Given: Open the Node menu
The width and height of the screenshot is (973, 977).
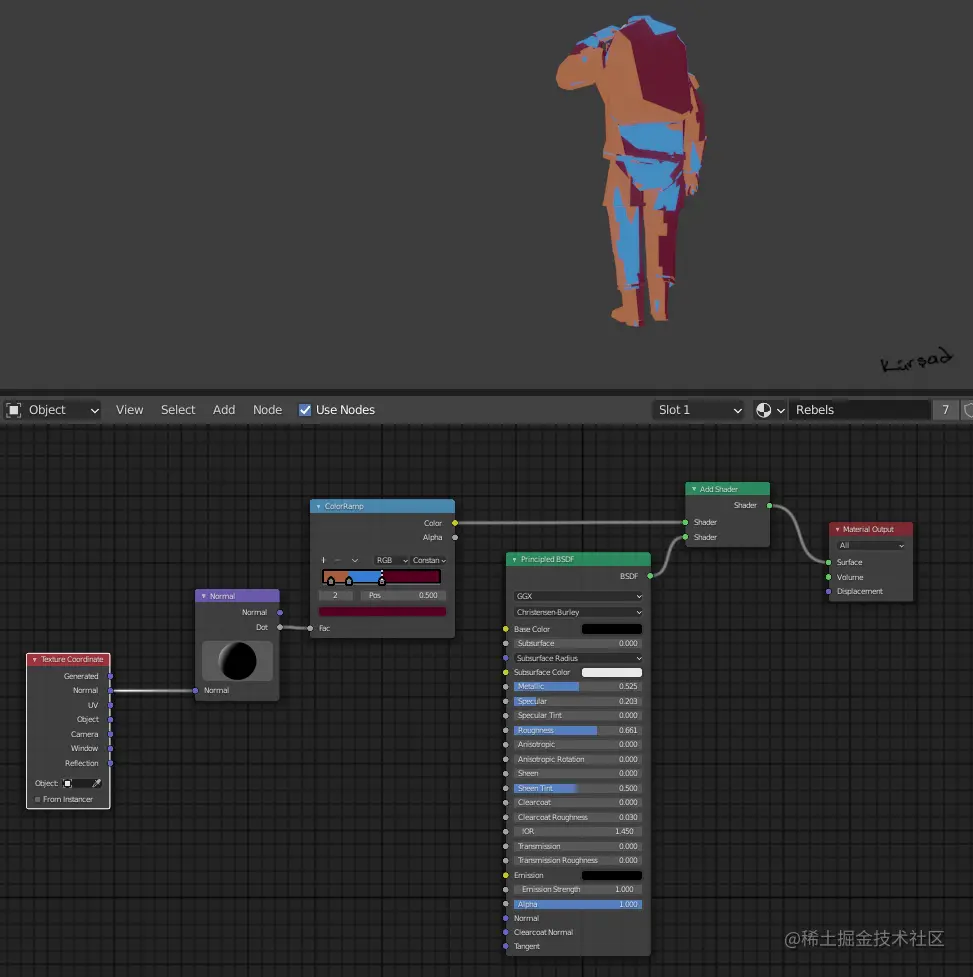Looking at the screenshot, I should point(267,409).
